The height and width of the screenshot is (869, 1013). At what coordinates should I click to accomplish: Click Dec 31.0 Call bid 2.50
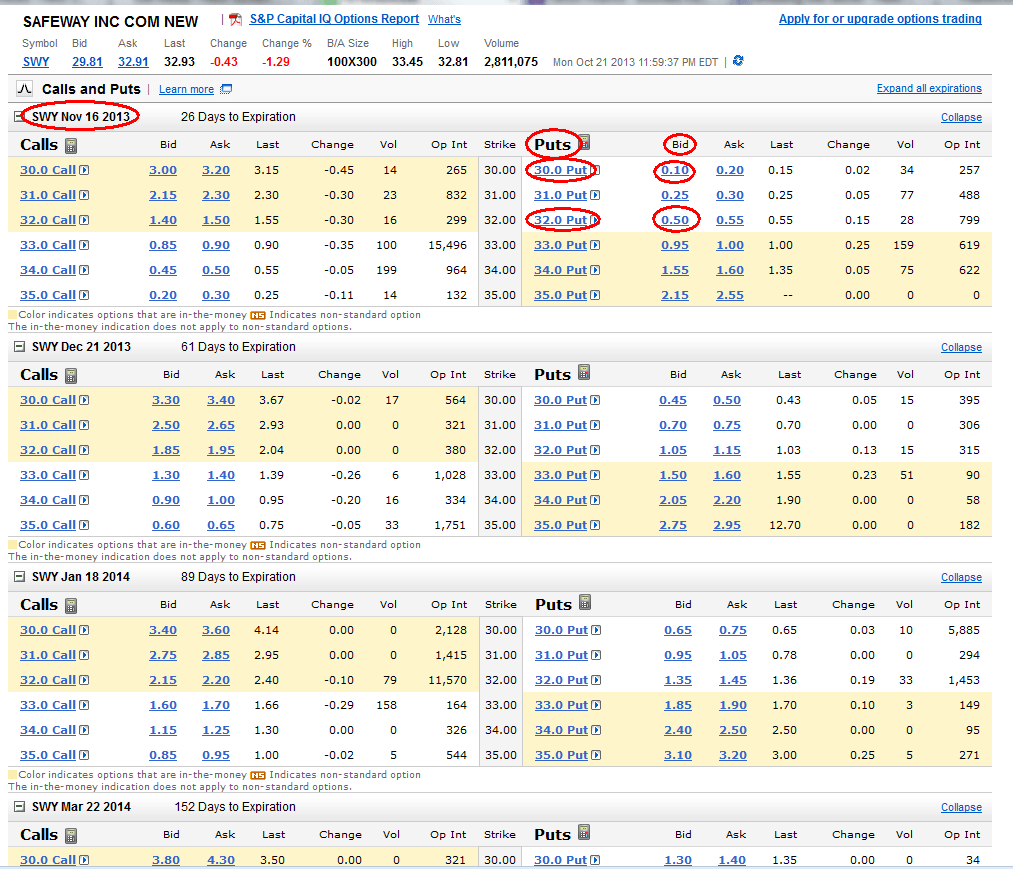point(166,426)
